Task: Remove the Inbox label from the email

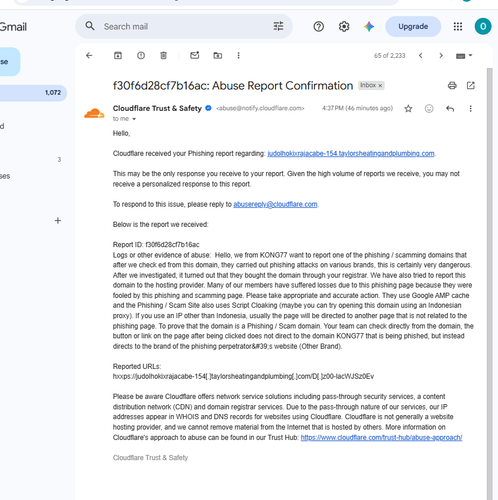Action: coord(380,86)
